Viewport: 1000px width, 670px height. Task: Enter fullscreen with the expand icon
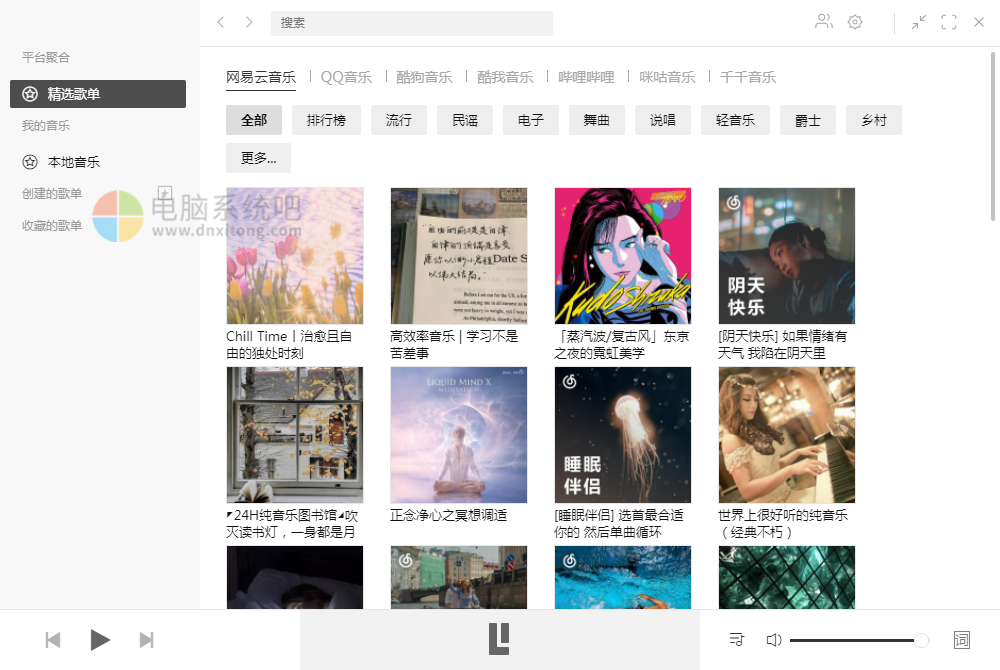pos(949,22)
